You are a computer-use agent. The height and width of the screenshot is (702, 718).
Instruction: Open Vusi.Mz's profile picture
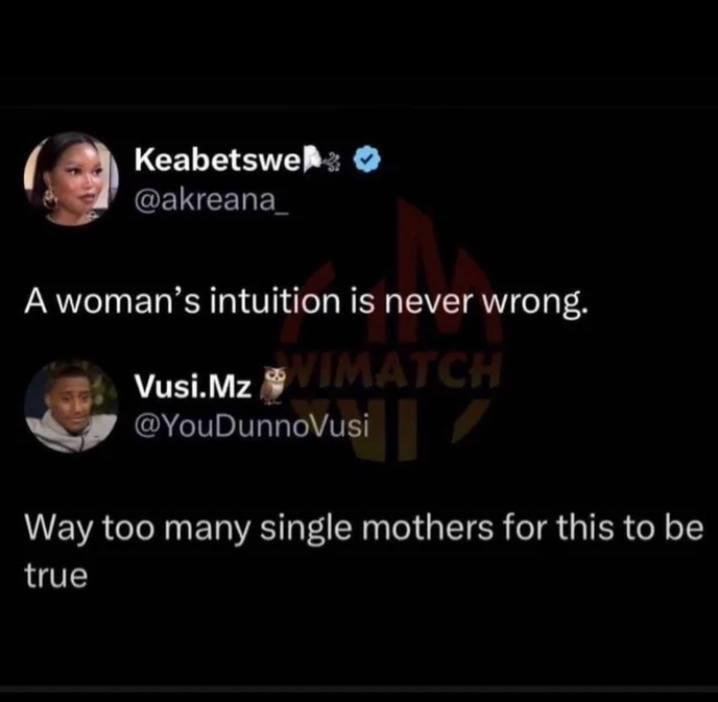[71, 407]
